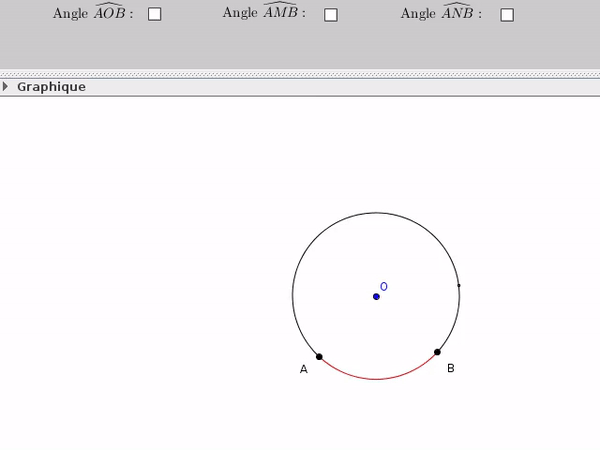Click the red arc between A and B
Viewport: 600px width, 450px height.
click(x=376, y=379)
